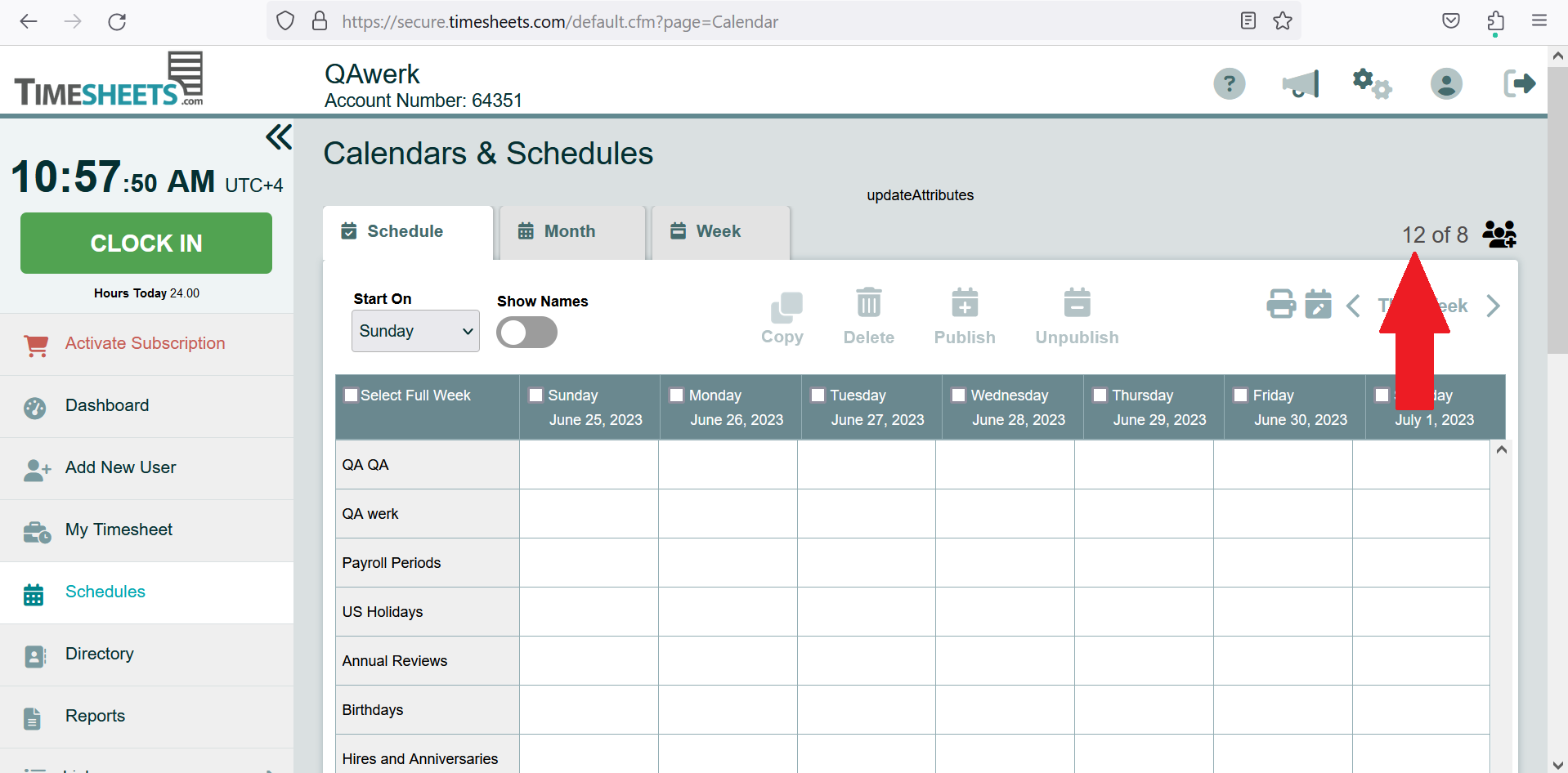Screen dimensions: 1568x773
Task: Print the schedule with printer icon
Action: tap(1281, 304)
